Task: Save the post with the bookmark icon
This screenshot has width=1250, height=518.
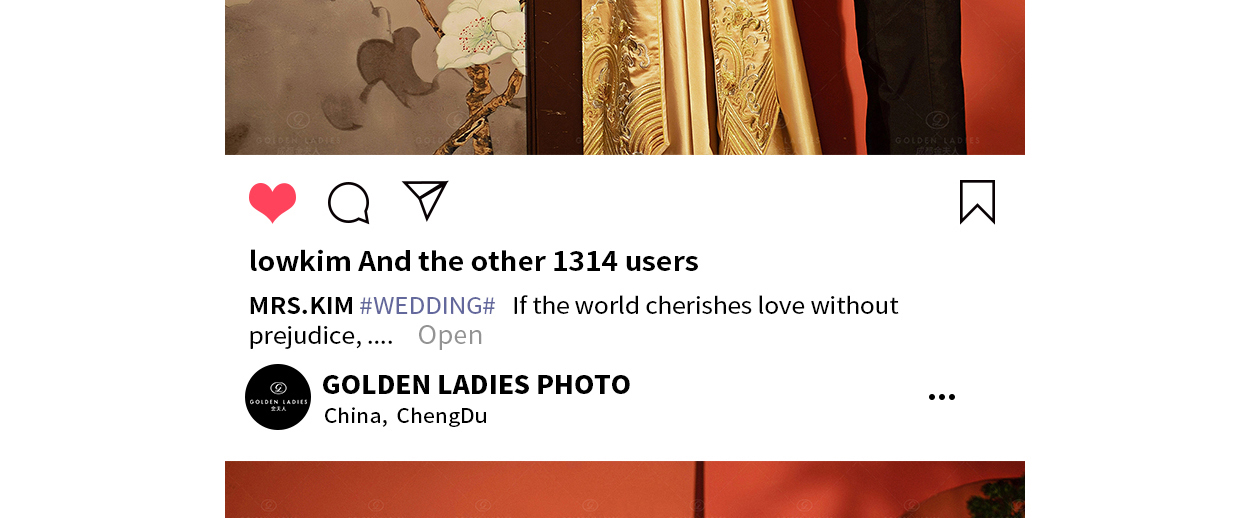Action: tap(977, 202)
